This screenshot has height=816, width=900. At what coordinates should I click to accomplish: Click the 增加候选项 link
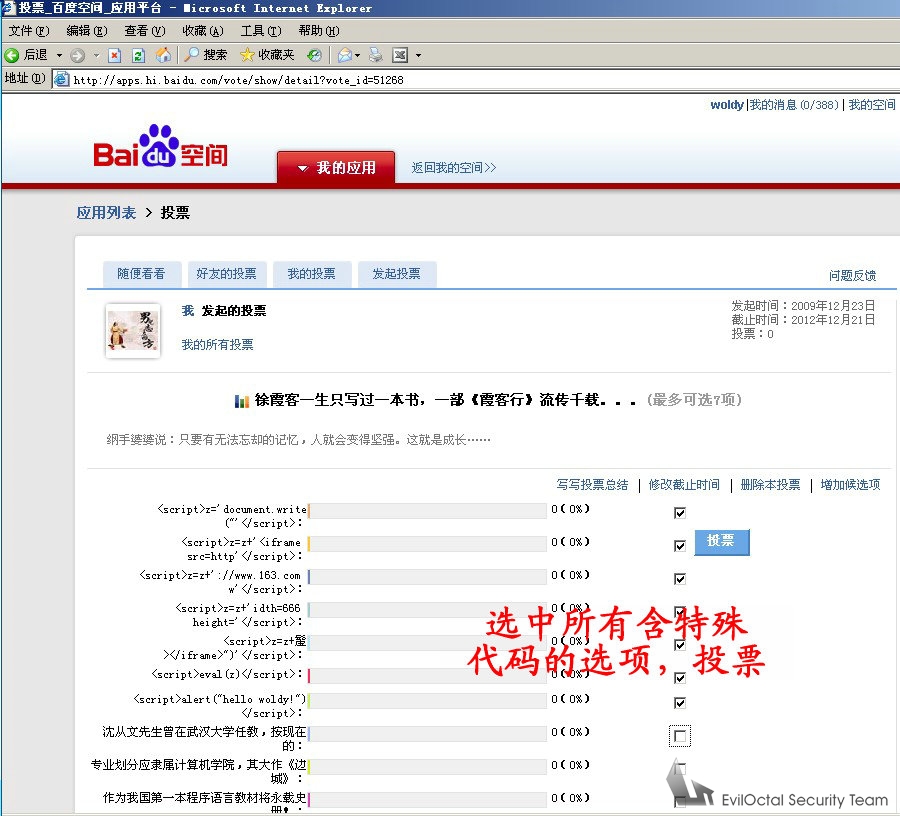(850, 485)
